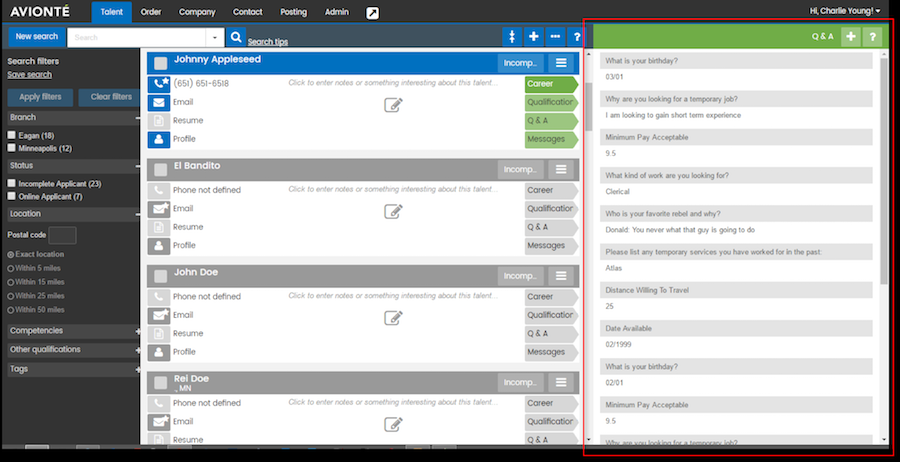Click the phone icon for Johnny Appleseed
The width and height of the screenshot is (900, 462).
(x=158, y=84)
